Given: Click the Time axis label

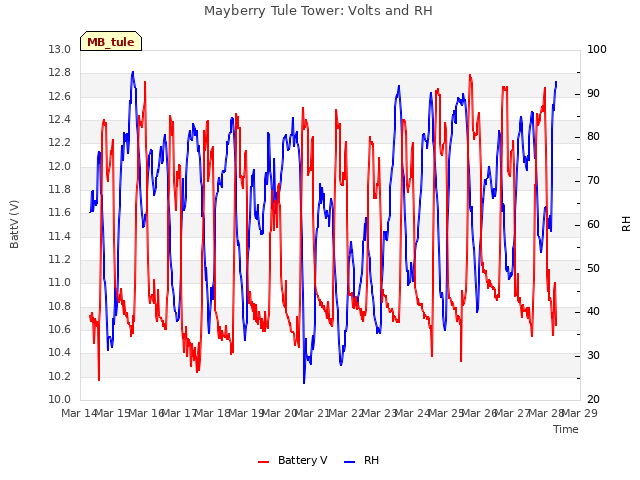Looking at the screenshot, I should (x=566, y=429).
